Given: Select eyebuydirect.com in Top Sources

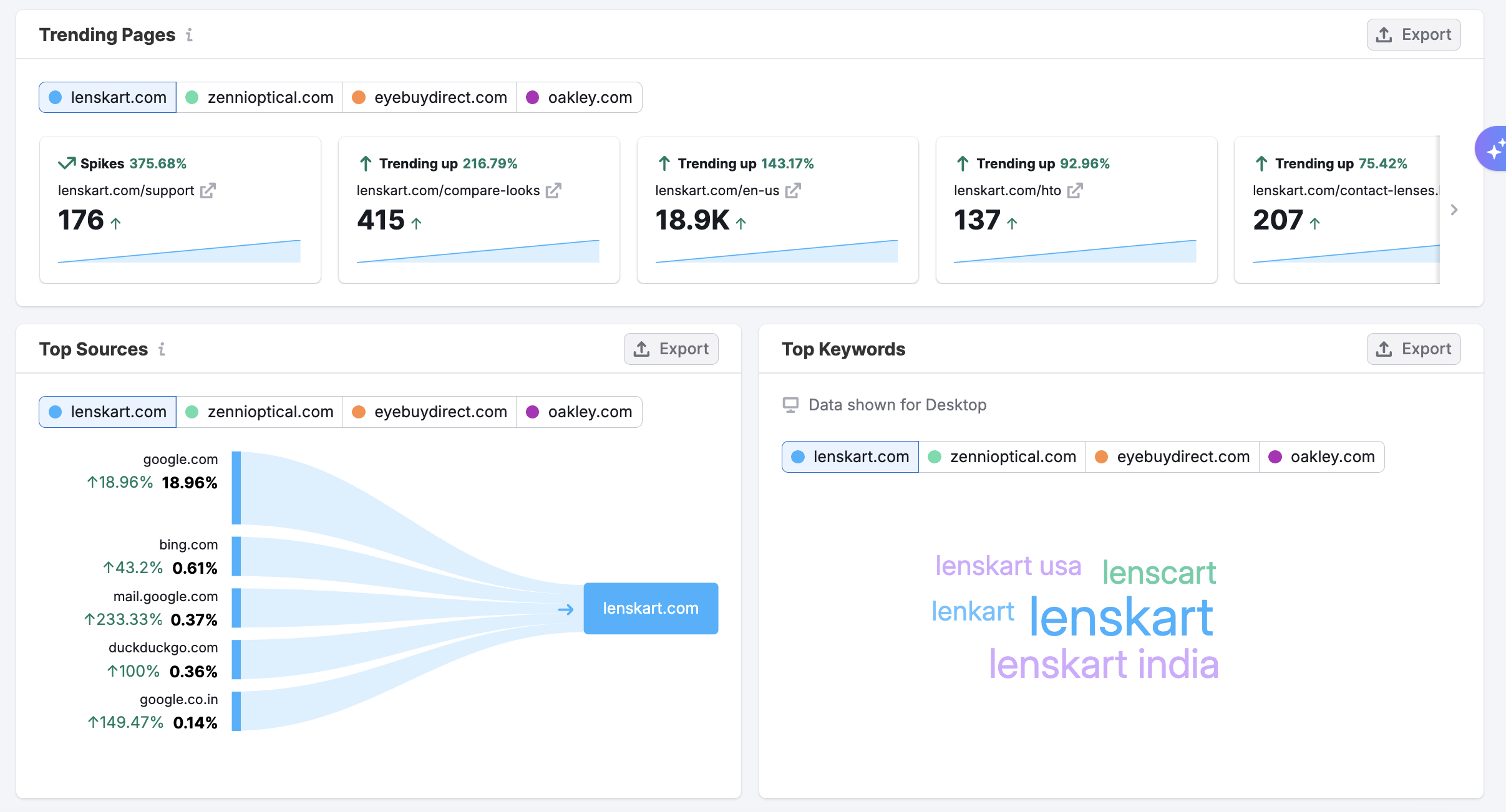Looking at the screenshot, I should pyautogui.click(x=430, y=412).
